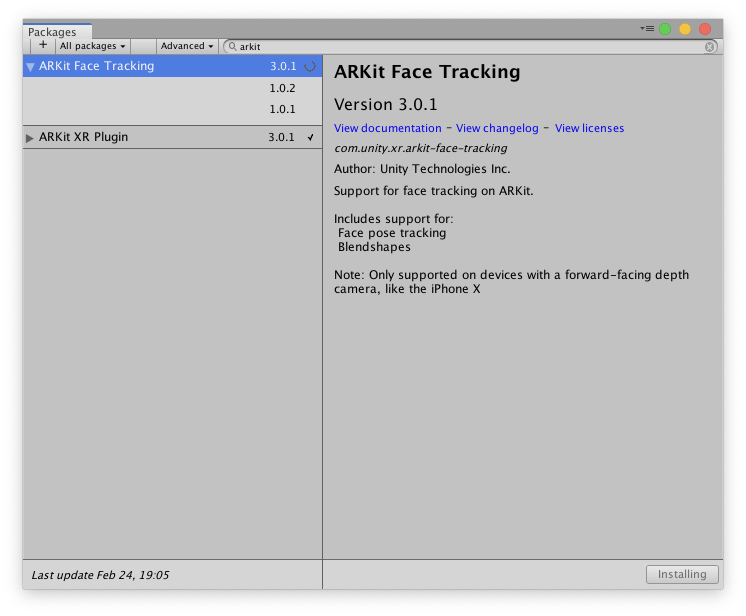Expand the ARKit XR Plugin entry
Screen dimensions: 746x616
click(x=29, y=138)
